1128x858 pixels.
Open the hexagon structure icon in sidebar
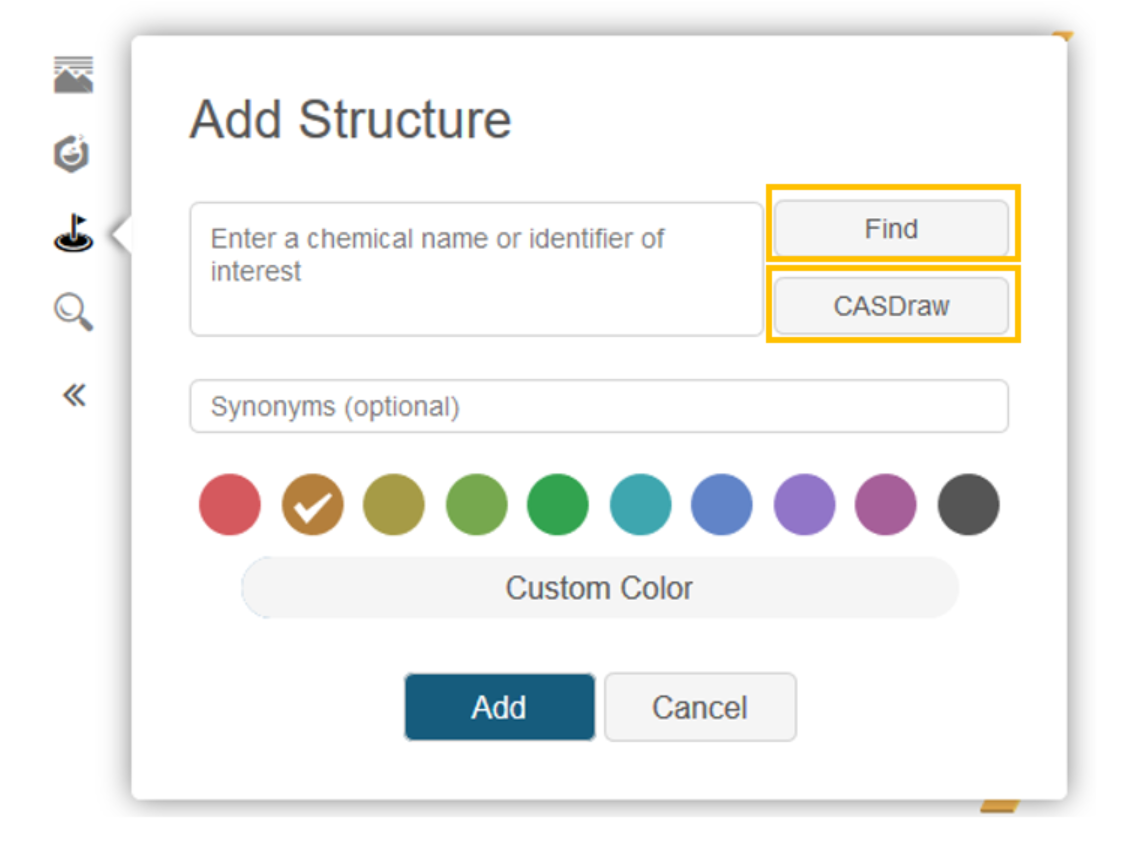click(x=72, y=153)
